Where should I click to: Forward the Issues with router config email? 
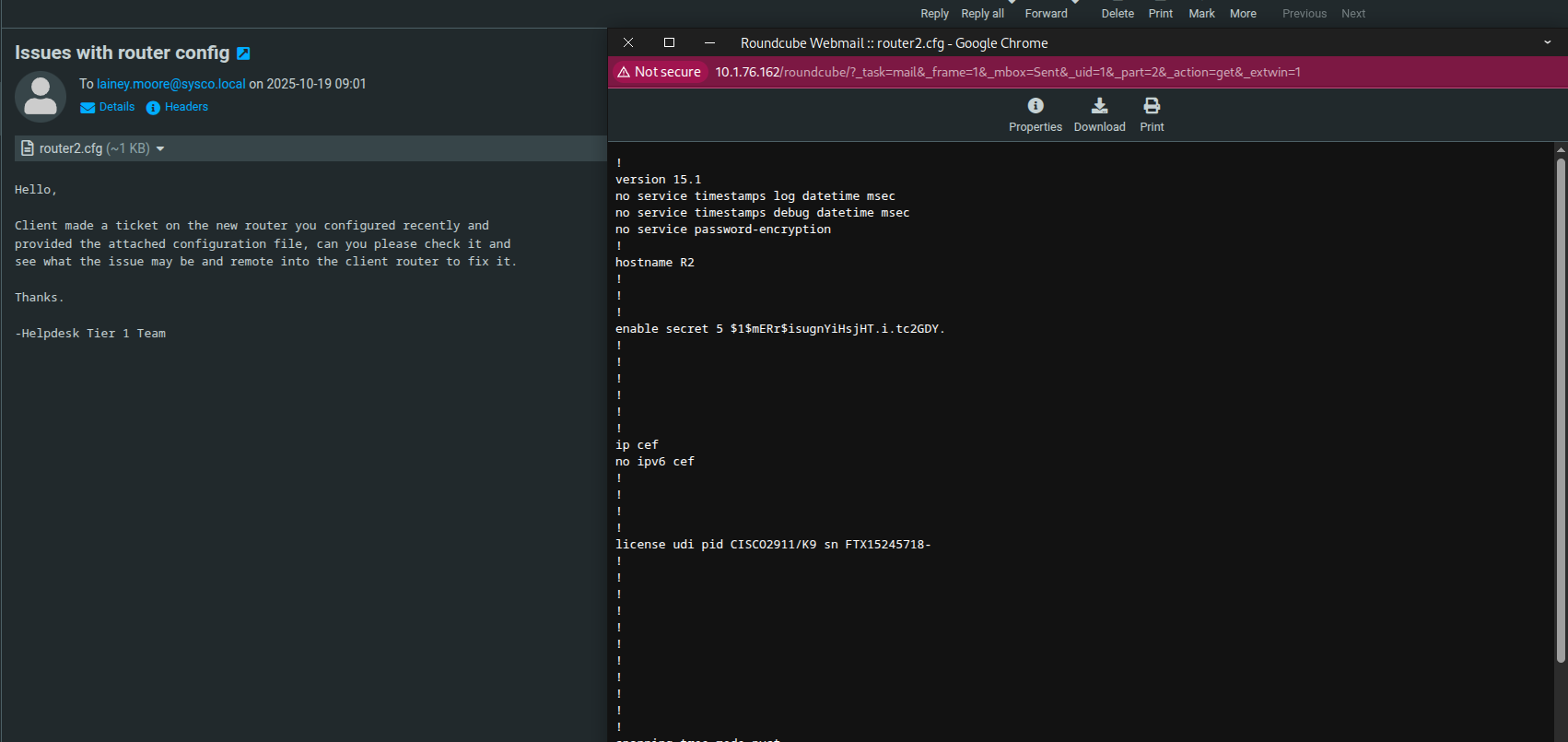[x=1046, y=13]
